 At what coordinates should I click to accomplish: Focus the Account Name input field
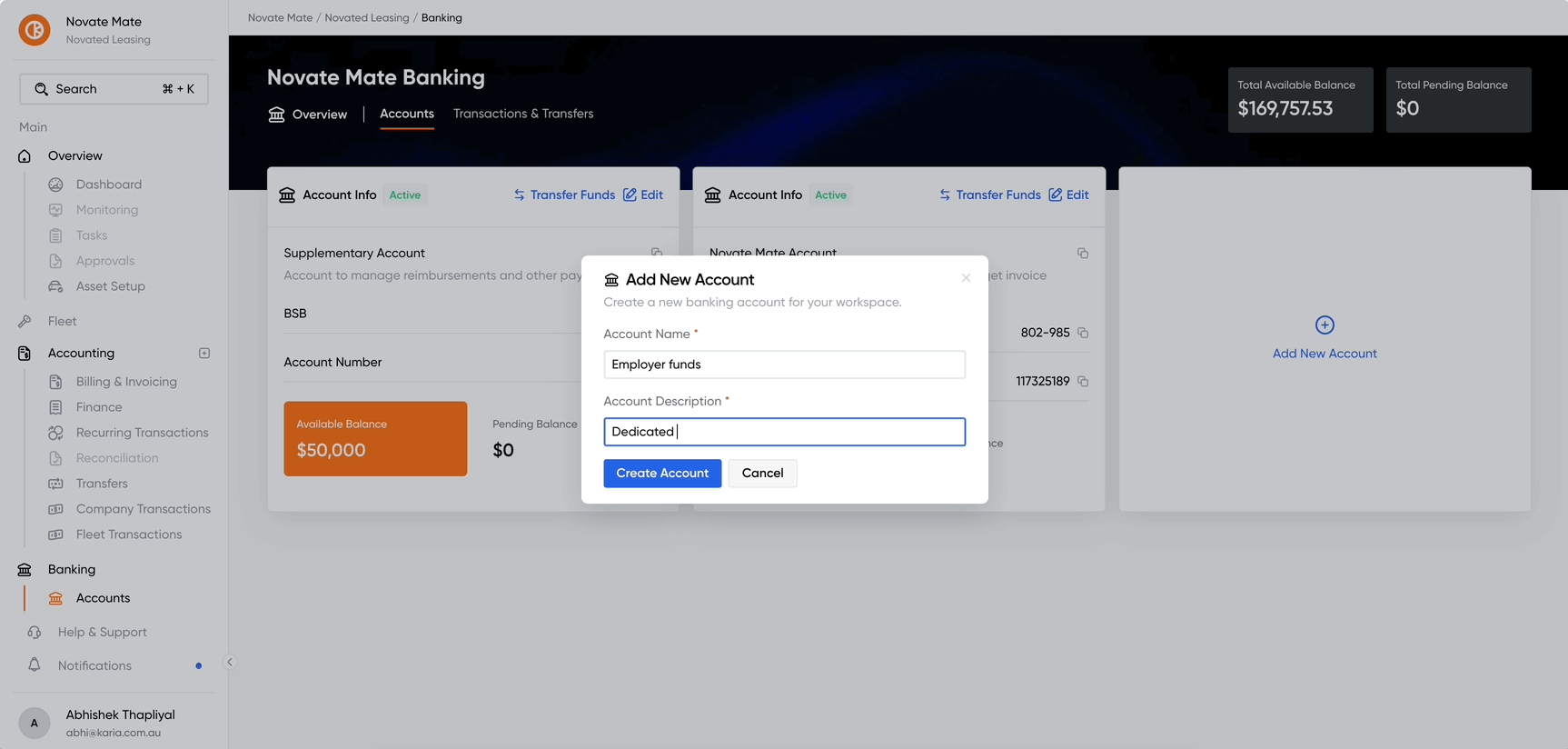[x=784, y=365]
